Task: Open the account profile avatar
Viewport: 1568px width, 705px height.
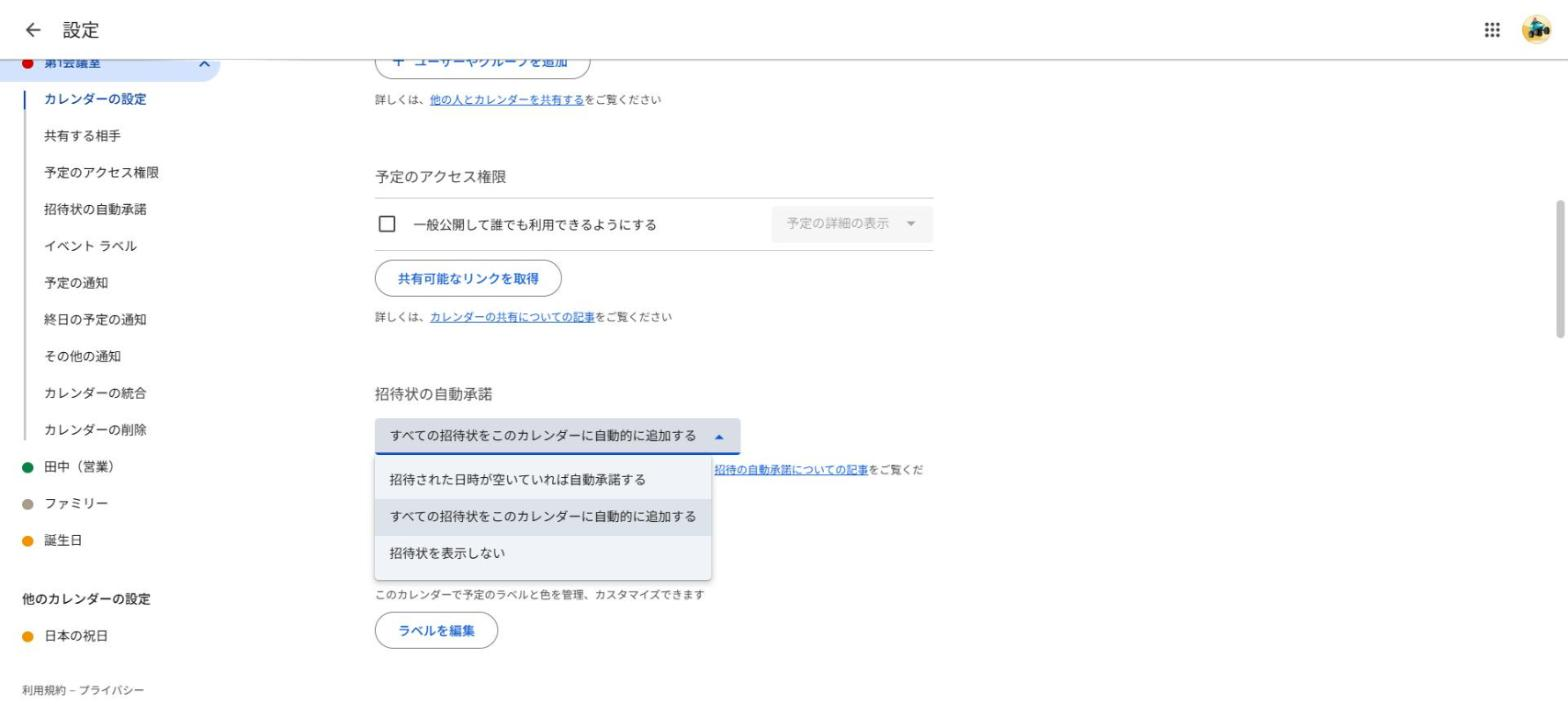Action: [x=1536, y=30]
